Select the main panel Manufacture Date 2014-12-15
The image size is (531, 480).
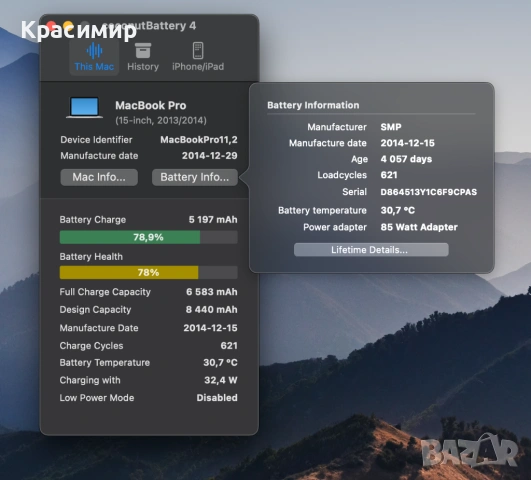coord(210,328)
